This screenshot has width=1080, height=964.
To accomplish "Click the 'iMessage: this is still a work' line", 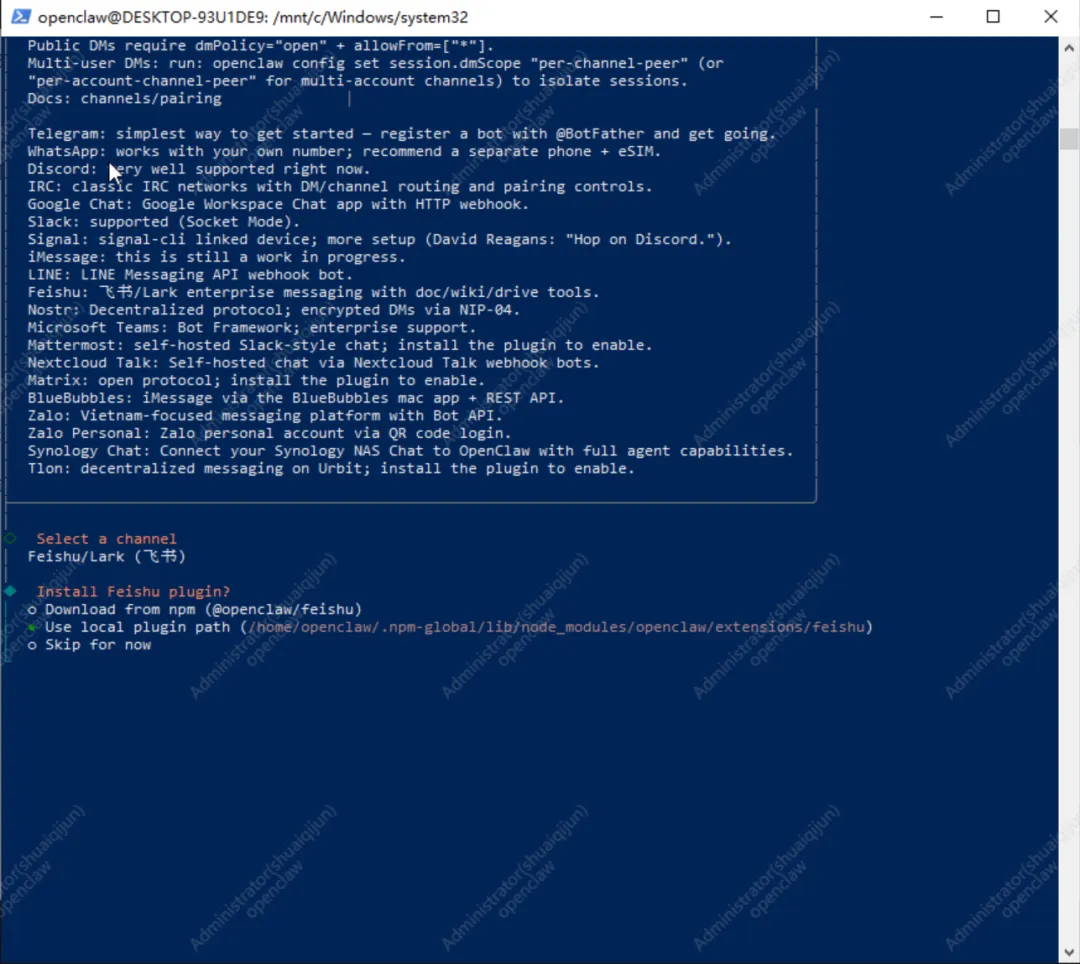I will [x=217, y=257].
